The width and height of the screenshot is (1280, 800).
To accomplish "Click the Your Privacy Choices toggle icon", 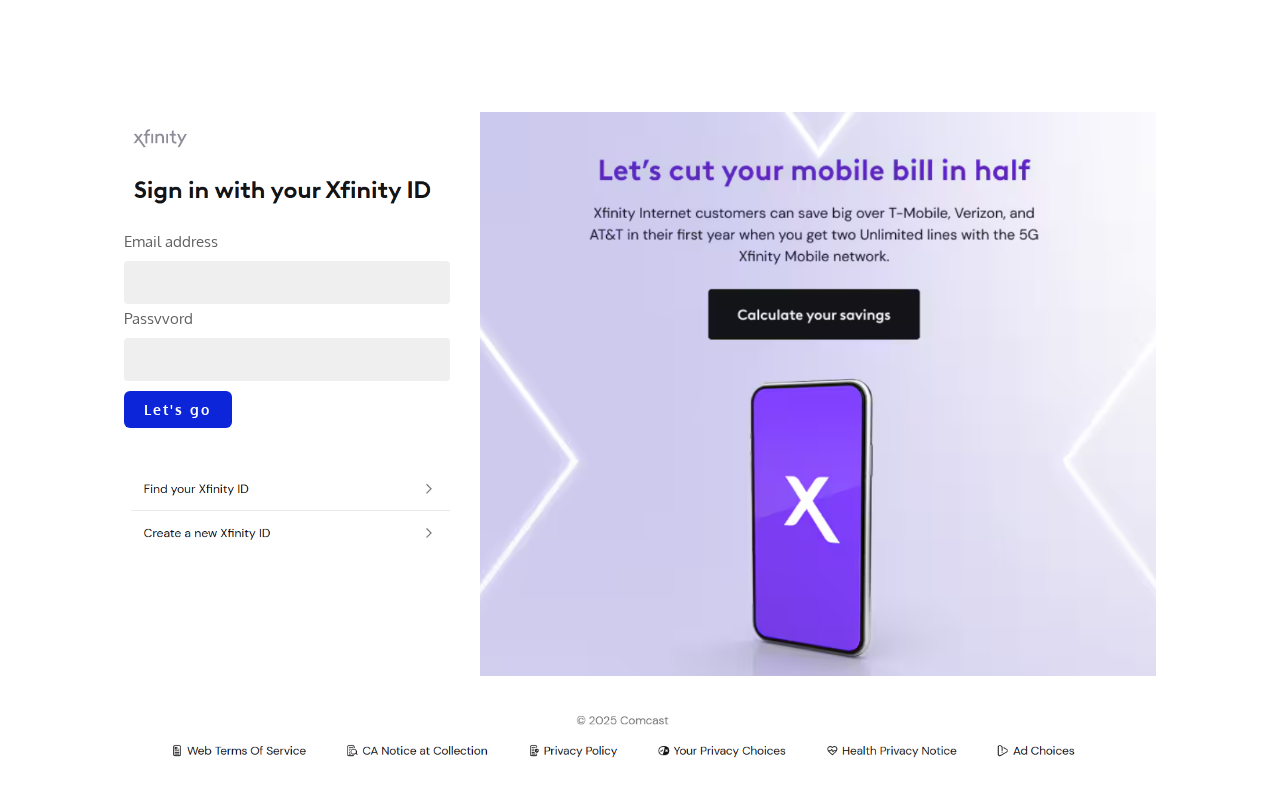I will [664, 751].
